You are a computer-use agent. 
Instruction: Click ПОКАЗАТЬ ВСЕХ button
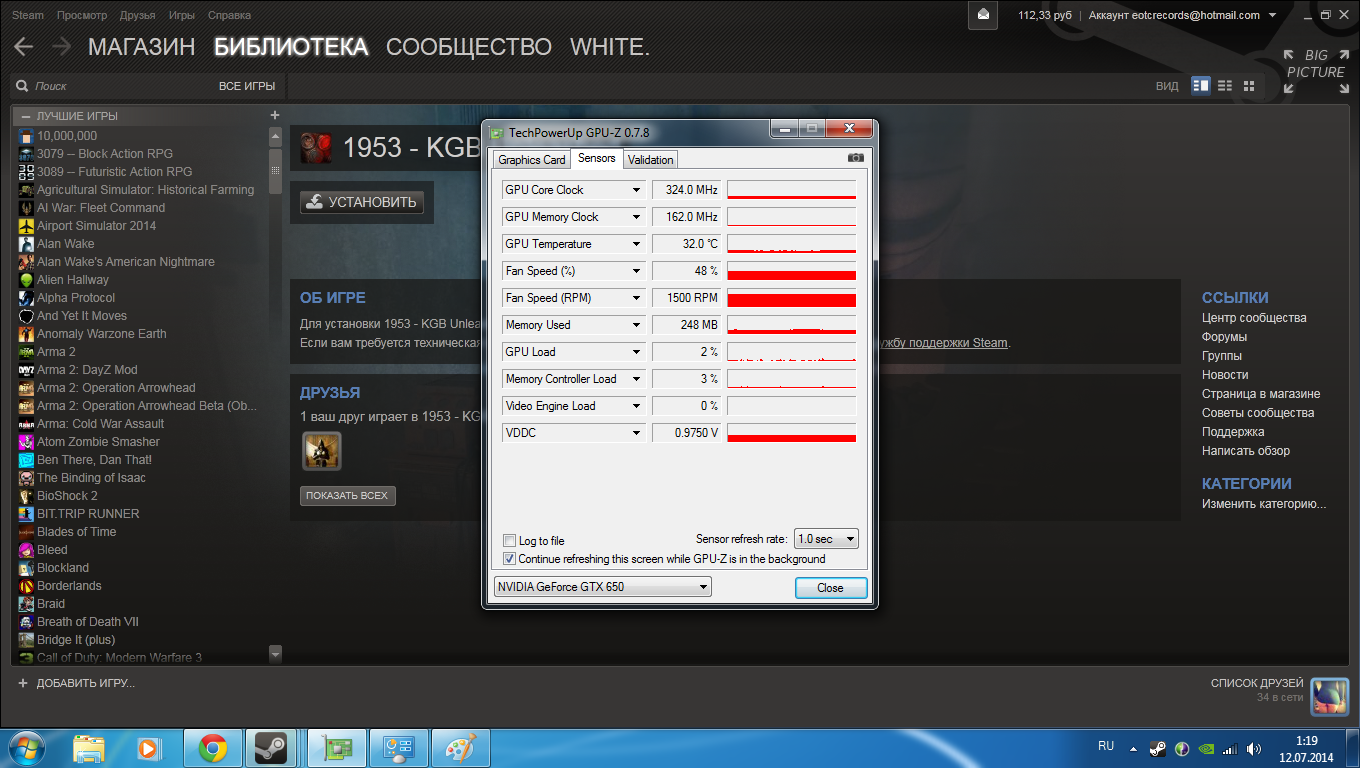point(347,495)
